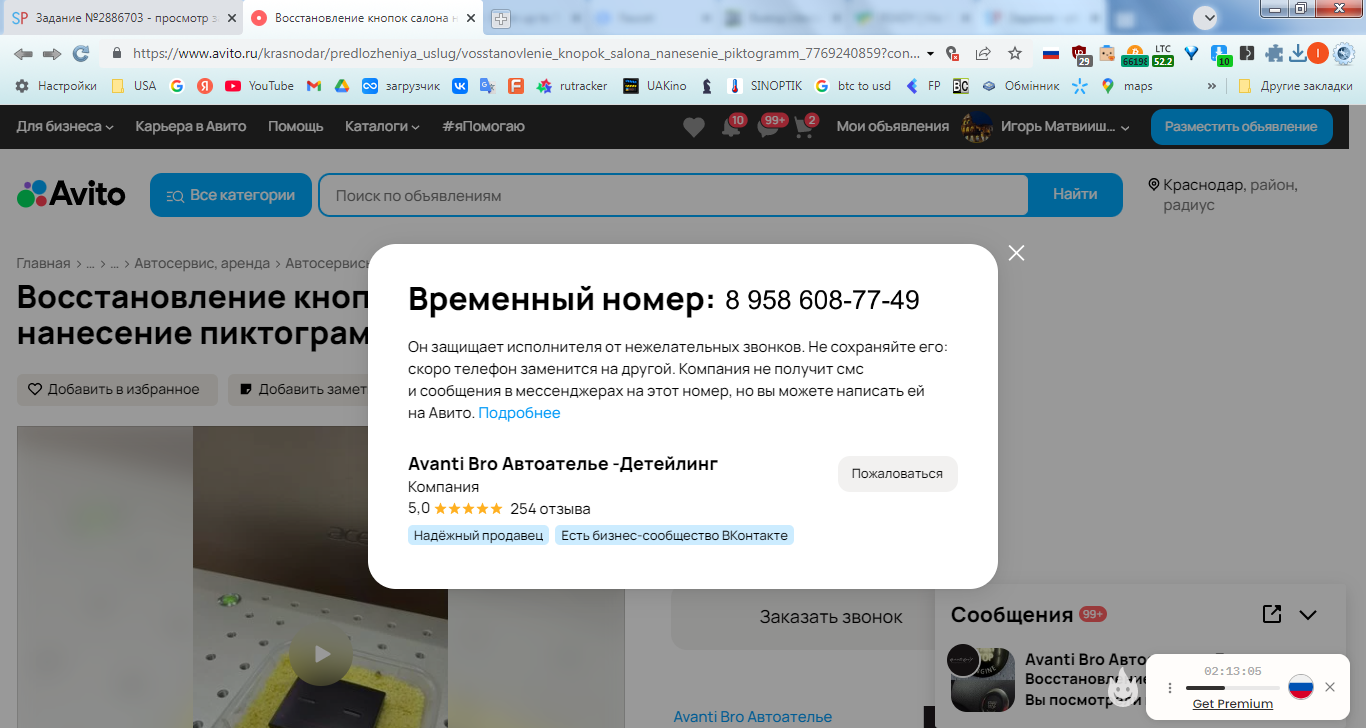Open the rutracker bookmark
1366x728 pixels.
572,86
